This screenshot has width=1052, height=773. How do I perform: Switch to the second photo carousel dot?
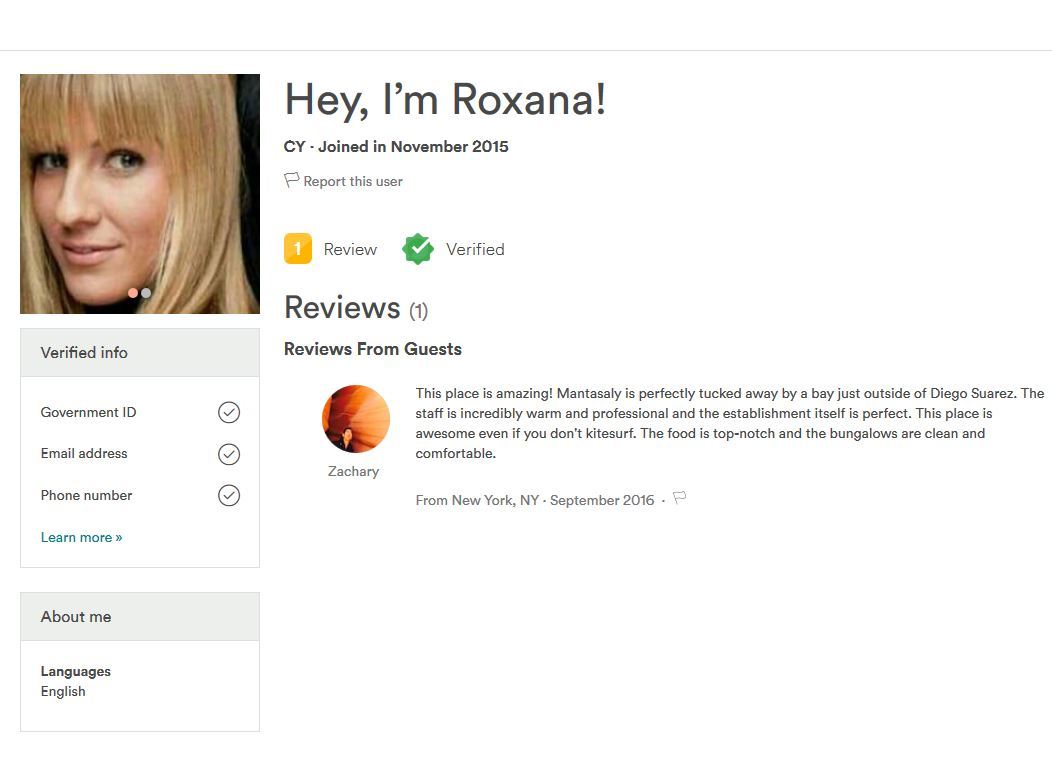[146, 293]
